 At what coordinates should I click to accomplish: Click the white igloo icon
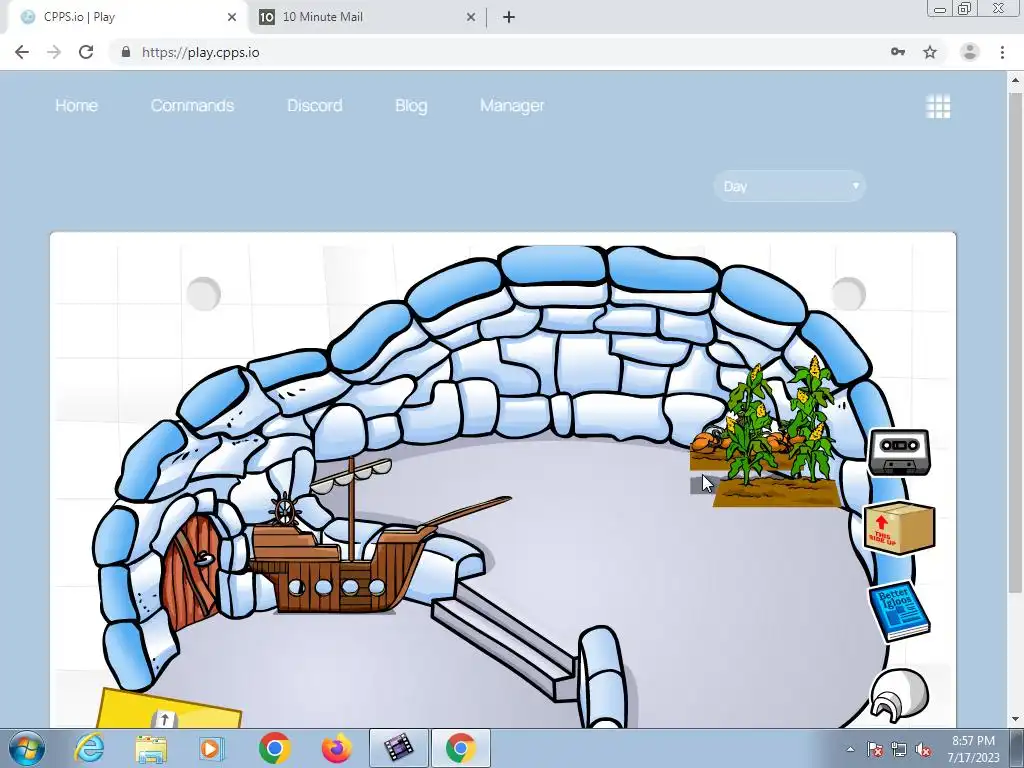pyautogui.click(x=899, y=695)
